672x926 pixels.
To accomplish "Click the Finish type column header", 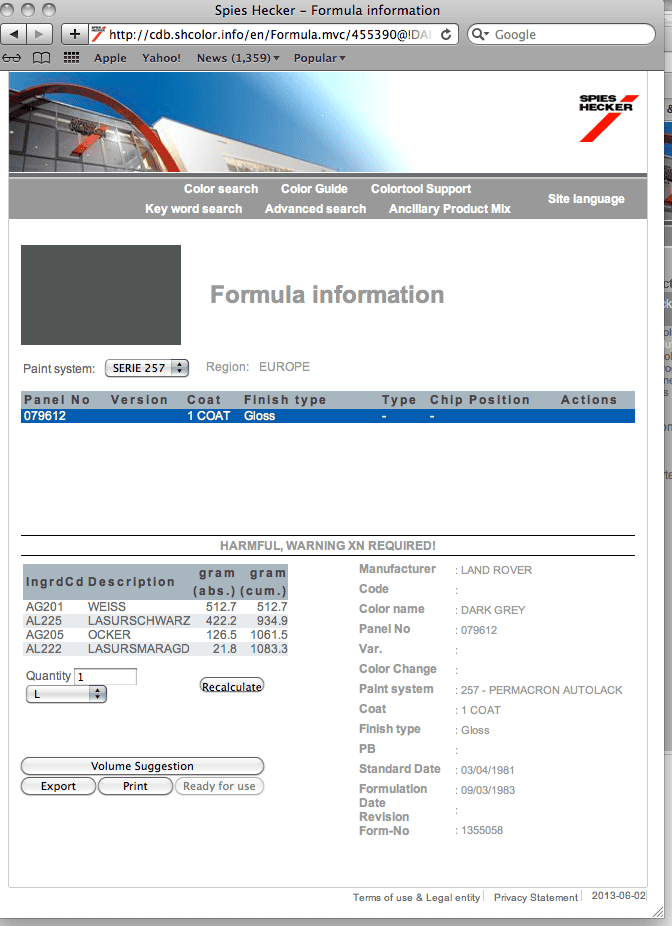I will click(285, 400).
